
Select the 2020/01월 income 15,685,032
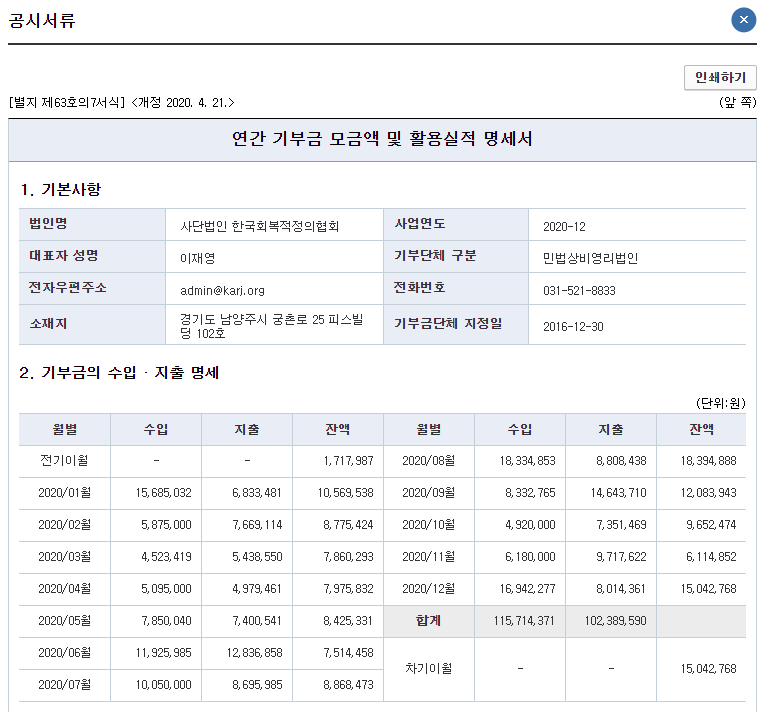(163, 492)
